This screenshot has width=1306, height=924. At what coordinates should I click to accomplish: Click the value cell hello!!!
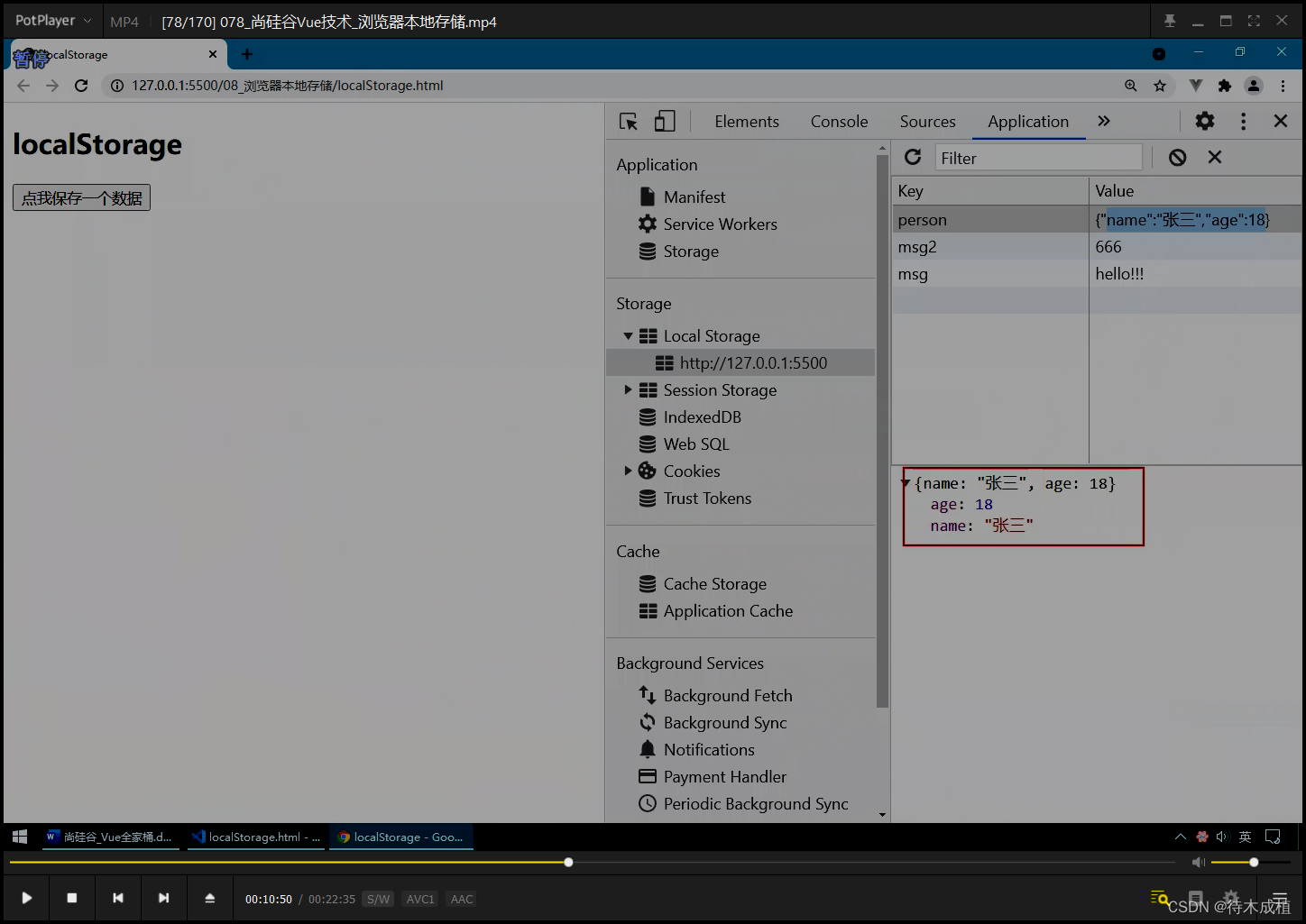click(x=1195, y=273)
